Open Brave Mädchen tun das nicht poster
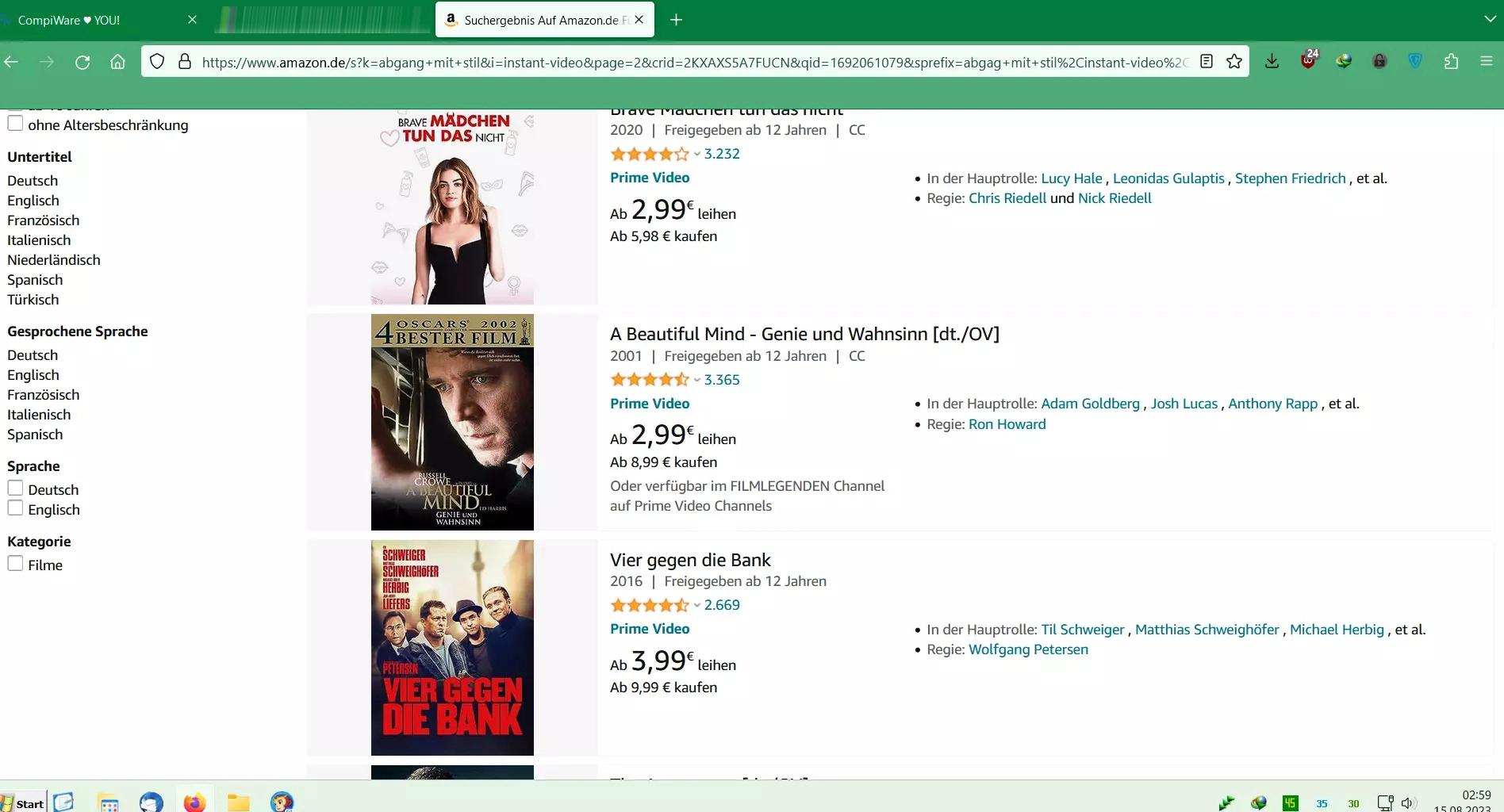1504x812 pixels. [x=452, y=207]
